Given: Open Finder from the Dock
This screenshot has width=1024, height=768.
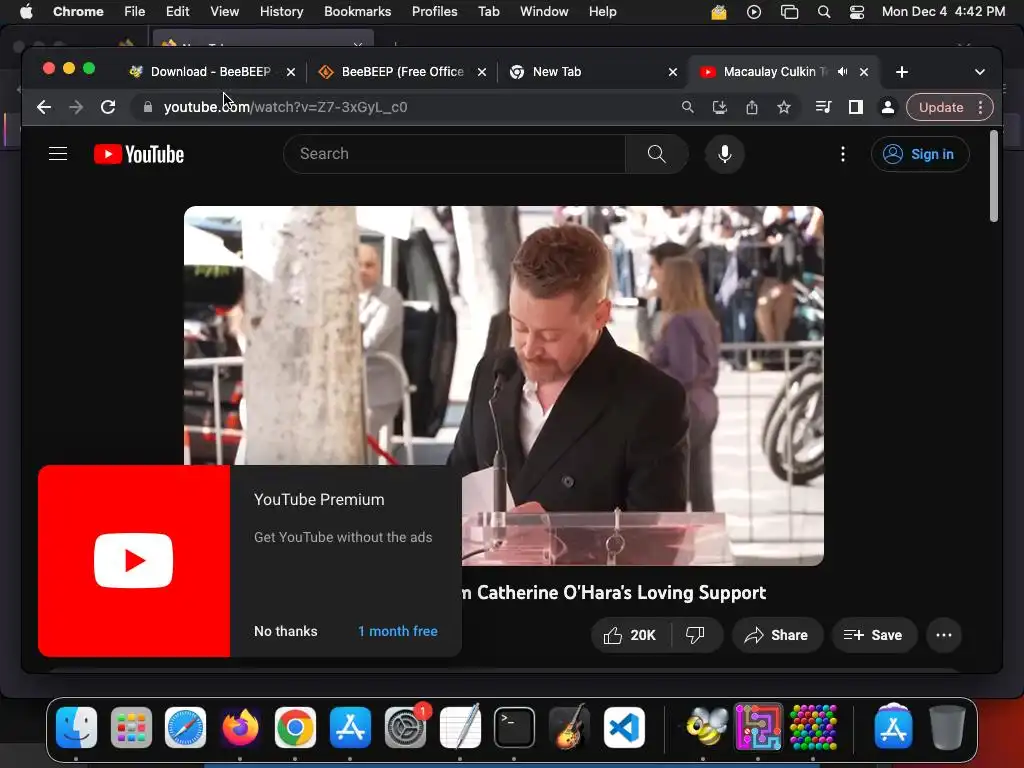Looking at the screenshot, I should coord(76,727).
